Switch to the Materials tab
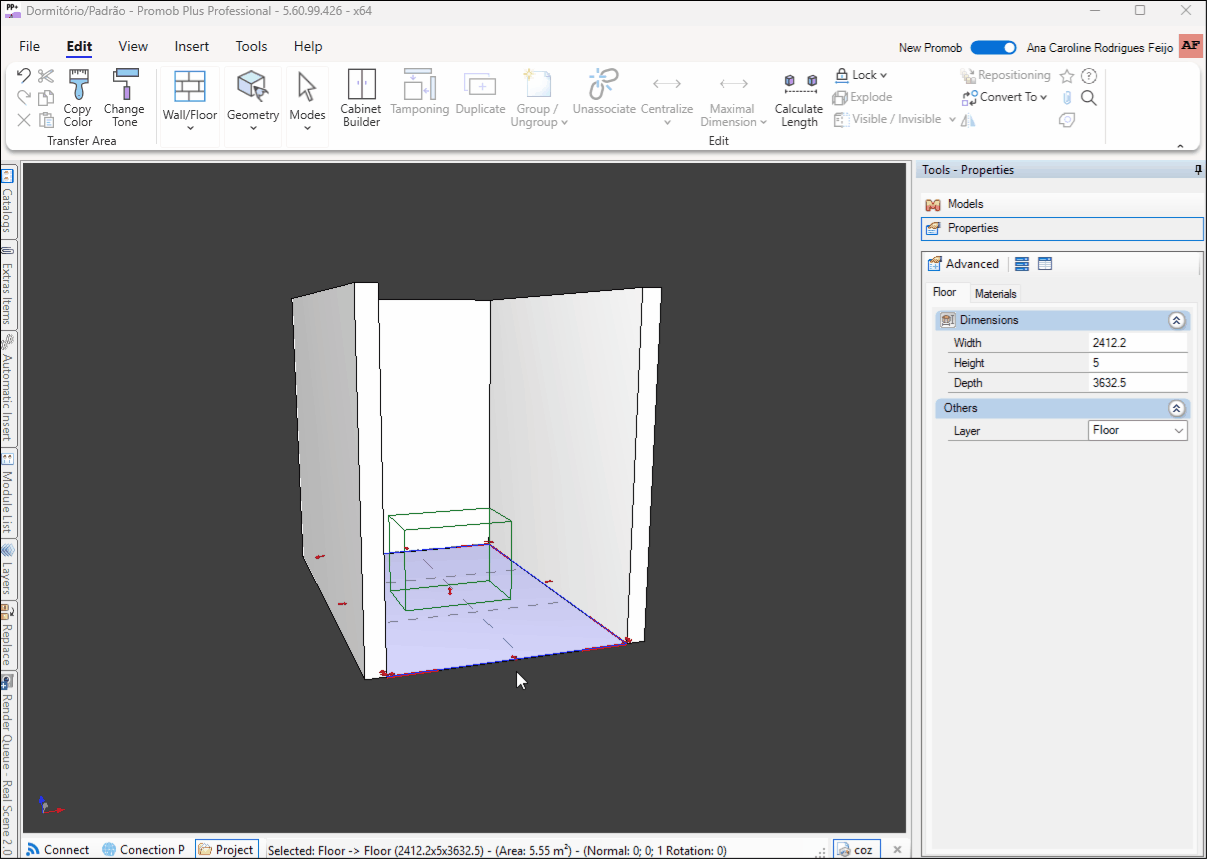This screenshot has width=1207, height=859. pyautogui.click(x=995, y=294)
